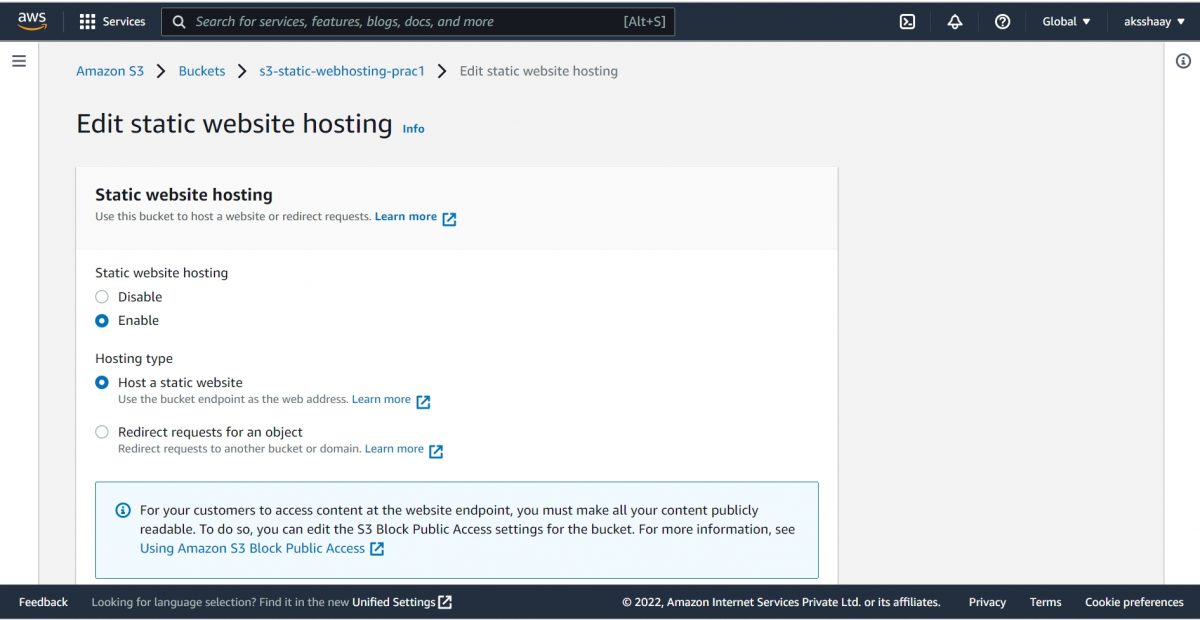Click the external-link icon after Learn more header link

coord(448,217)
